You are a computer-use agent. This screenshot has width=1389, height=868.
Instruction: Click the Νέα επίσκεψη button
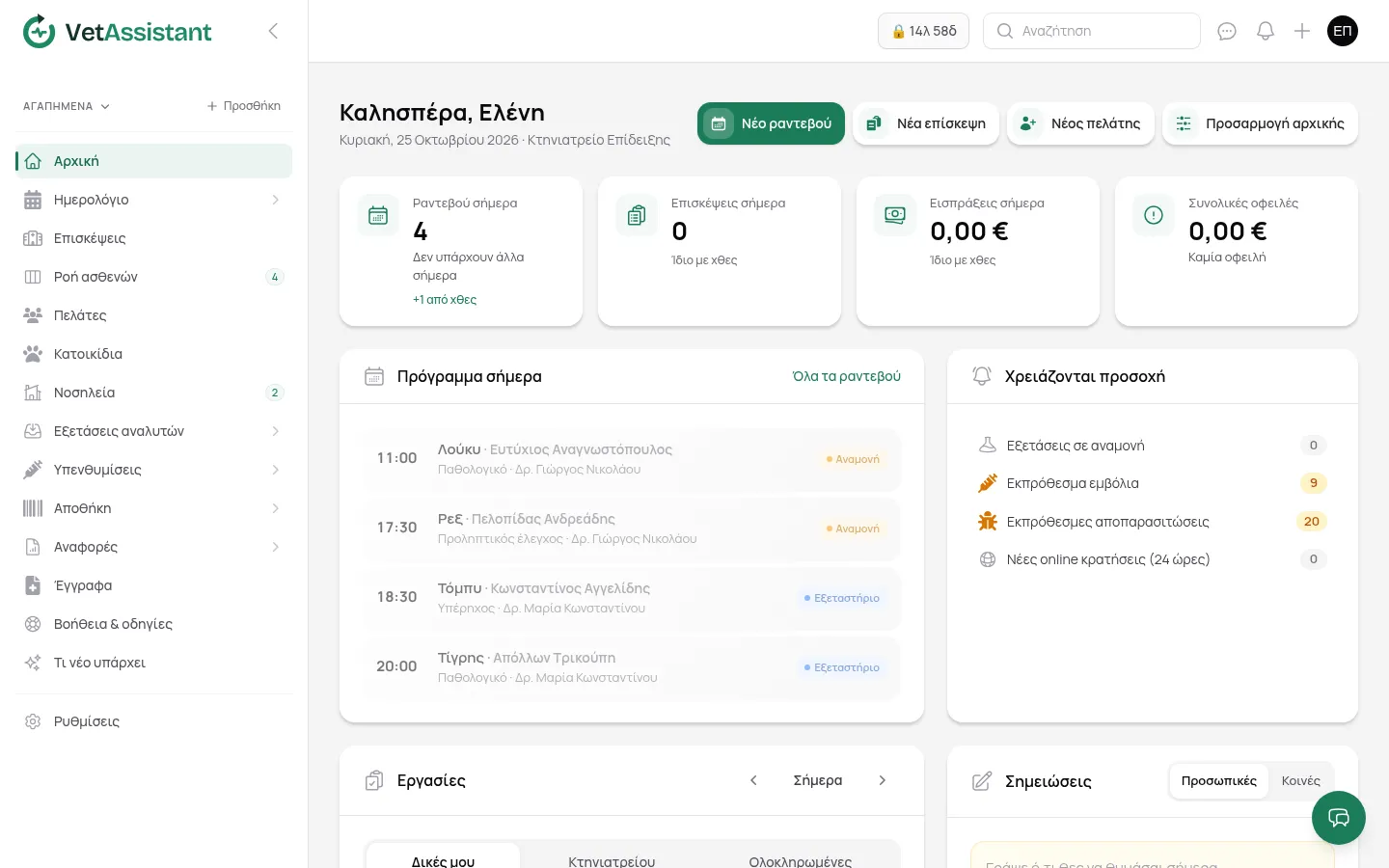[x=926, y=123]
